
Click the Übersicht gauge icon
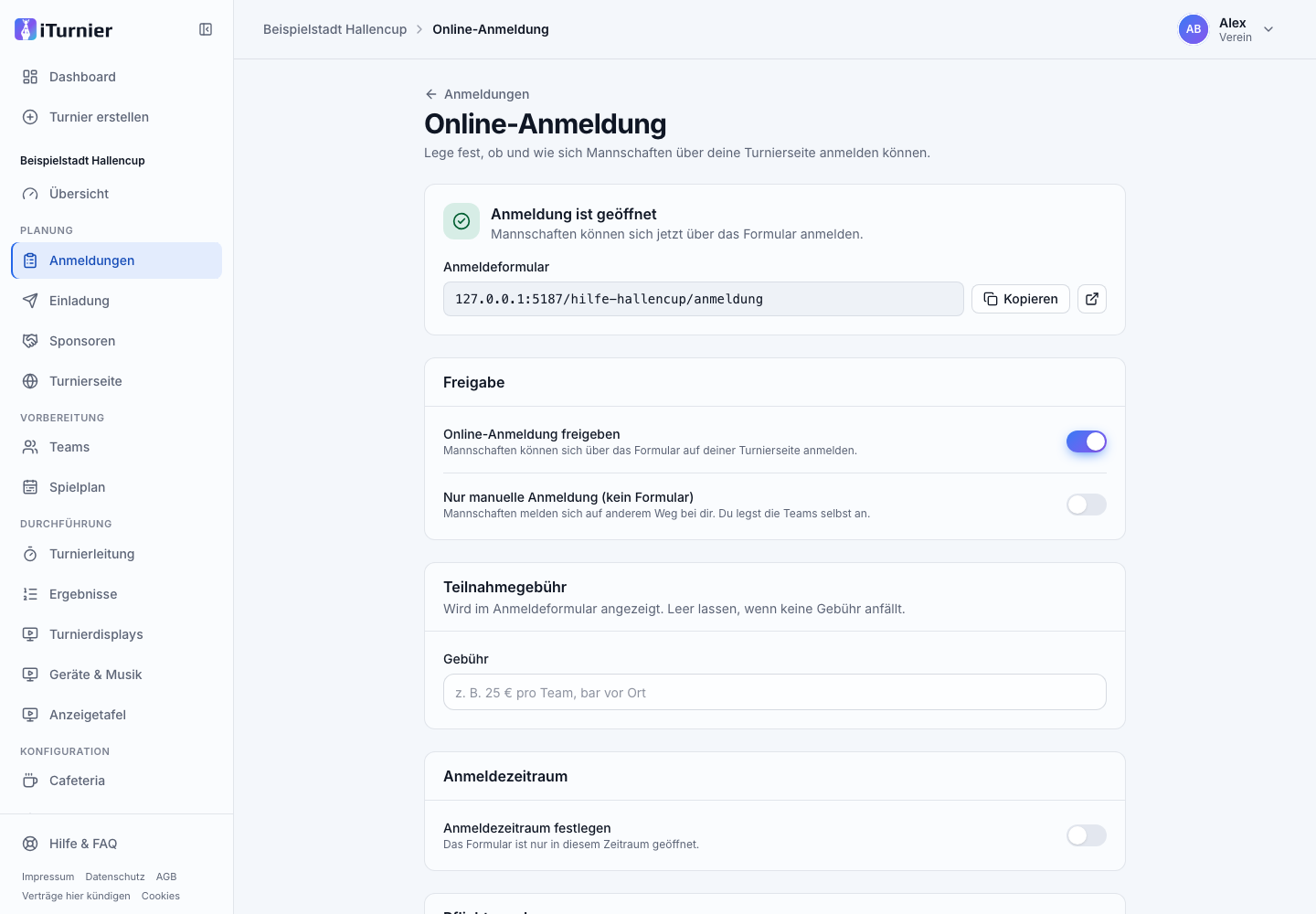30,194
